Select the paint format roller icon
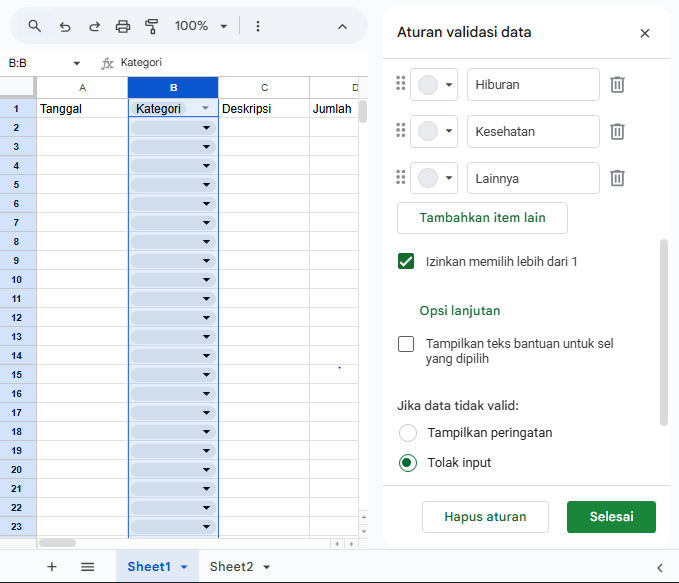The width and height of the screenshot is (679, 583). (152, 26)
